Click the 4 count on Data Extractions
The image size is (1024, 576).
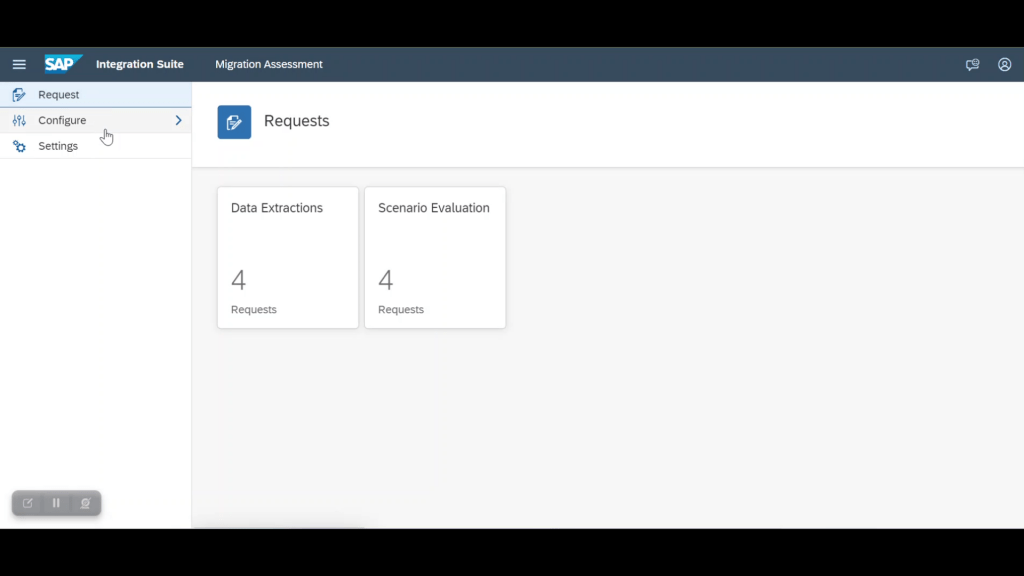[x=238, y=280]
